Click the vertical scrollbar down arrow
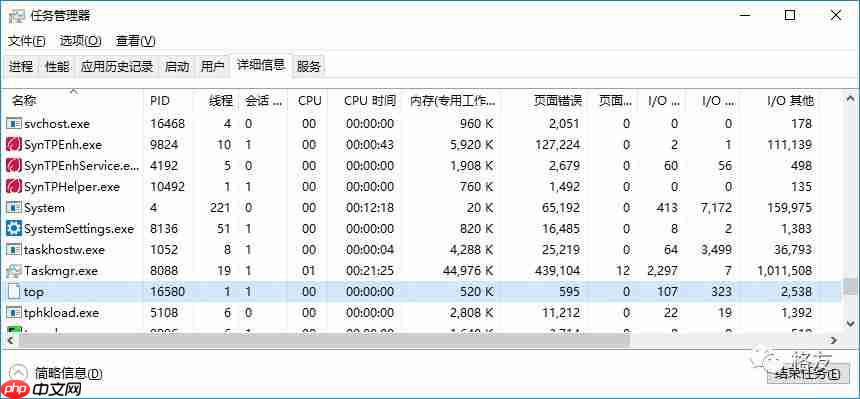The image size is (860, 399). pyautogui.click(x=850, y=324)
